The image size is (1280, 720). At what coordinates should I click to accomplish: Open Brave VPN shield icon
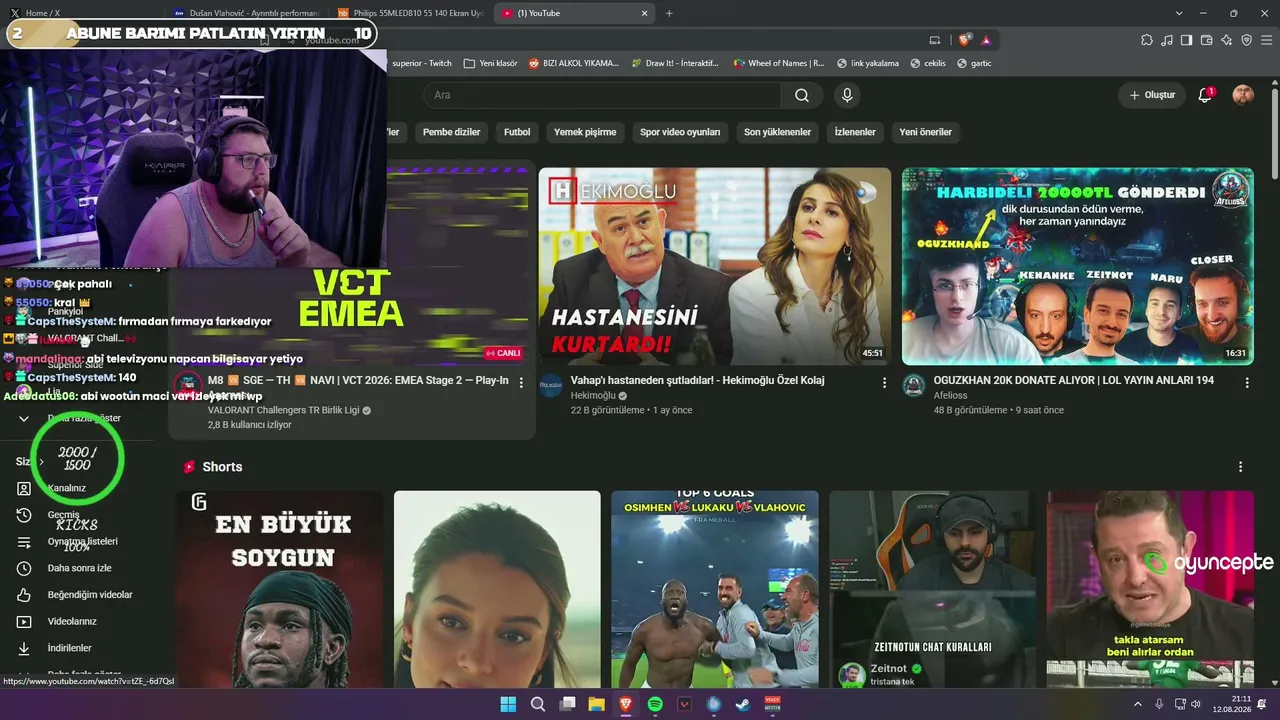[x=1246, y=40]
